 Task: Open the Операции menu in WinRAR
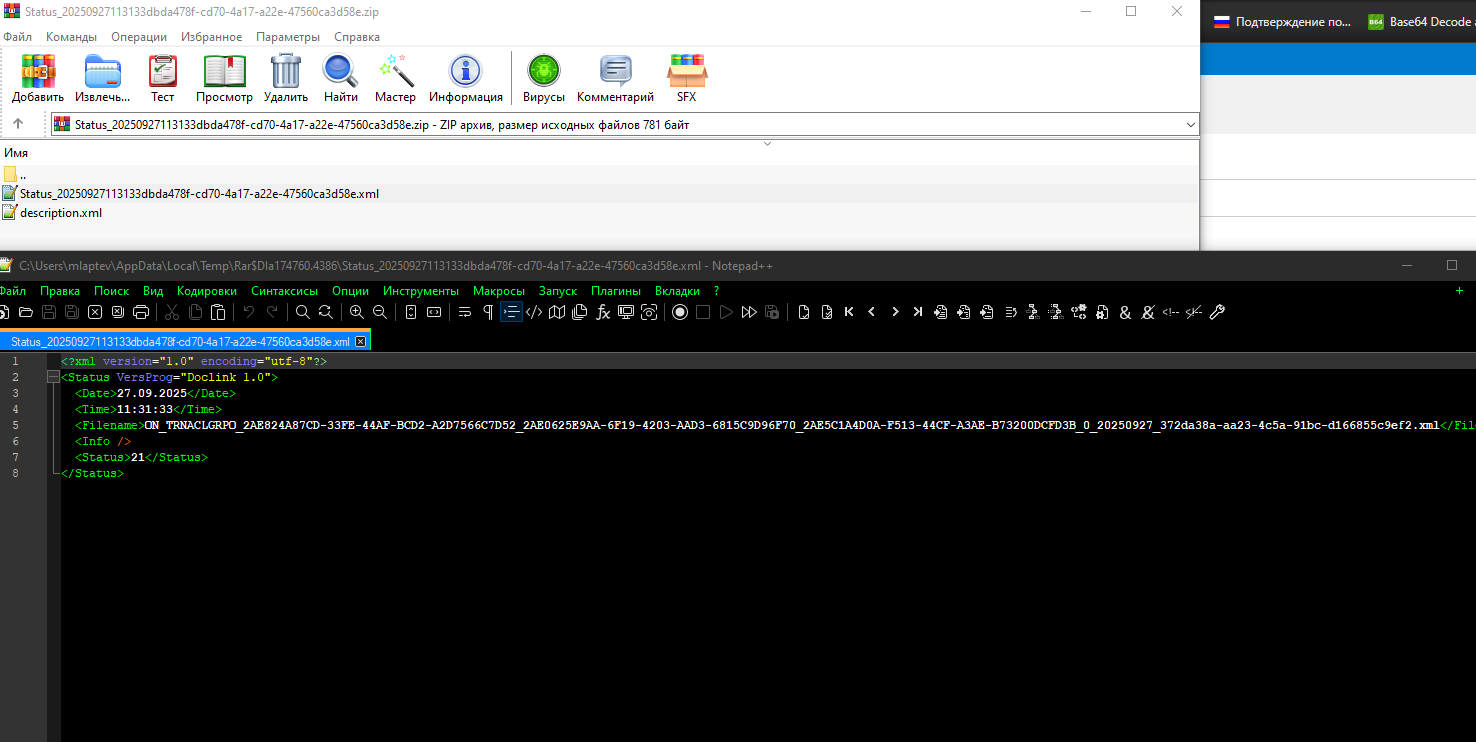coord(139,37)
